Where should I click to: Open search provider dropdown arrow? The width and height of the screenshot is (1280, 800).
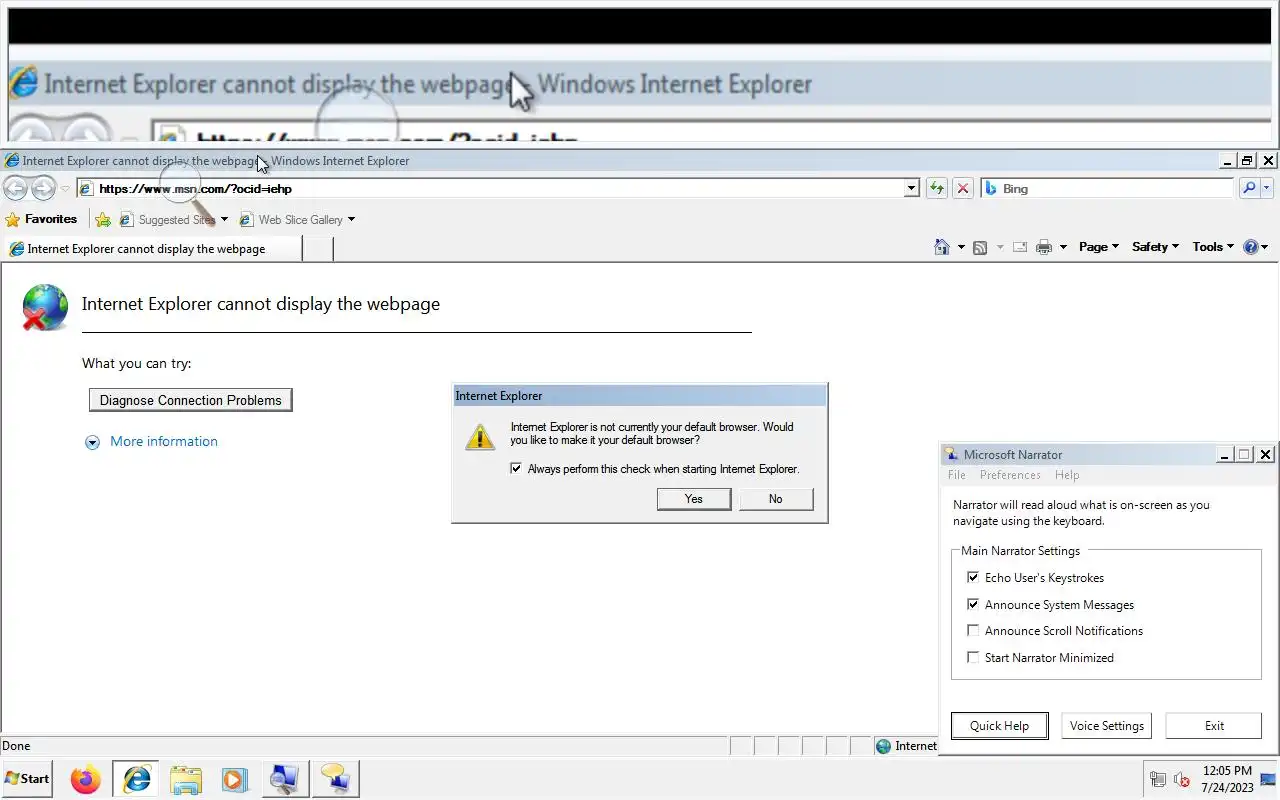[1267, 188]
